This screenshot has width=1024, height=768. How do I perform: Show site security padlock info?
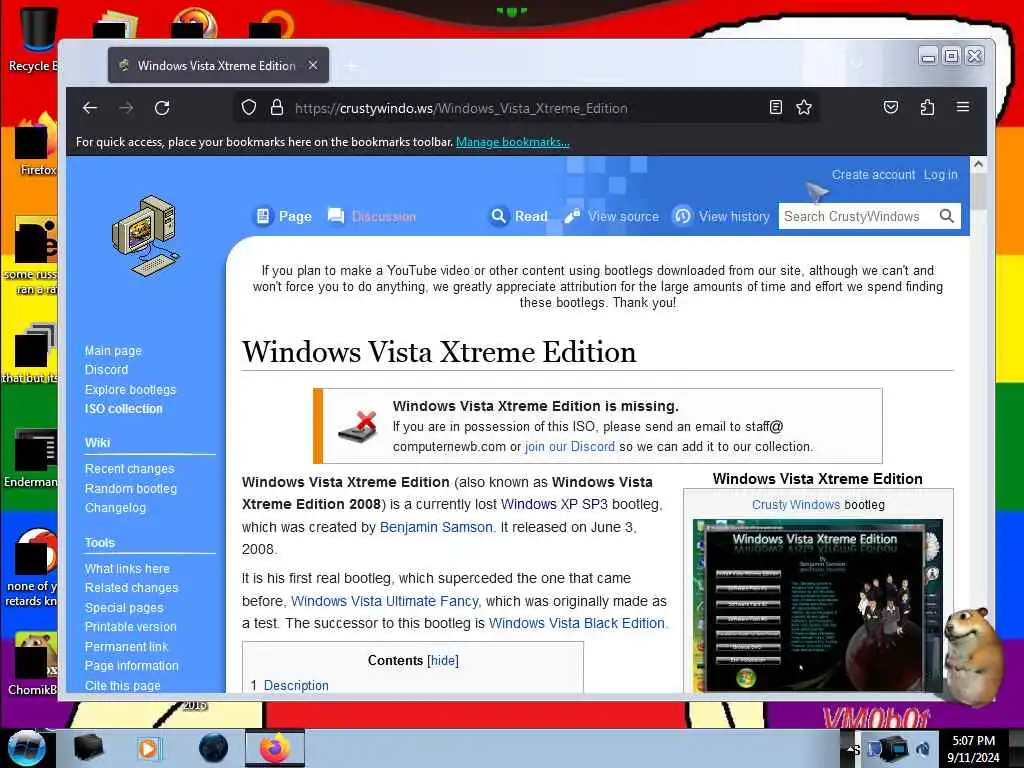click(x=277, y=108)
